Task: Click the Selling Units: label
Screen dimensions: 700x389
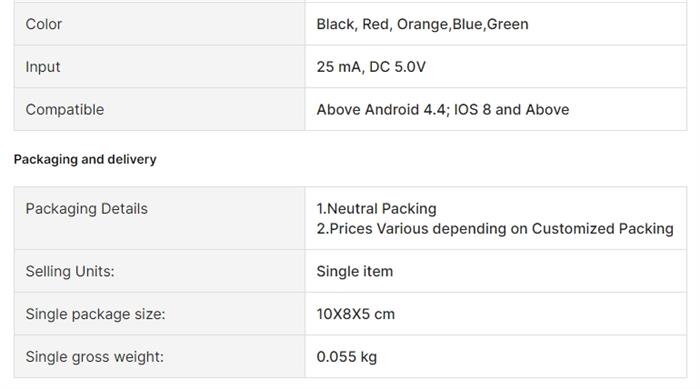Action: 70,272
